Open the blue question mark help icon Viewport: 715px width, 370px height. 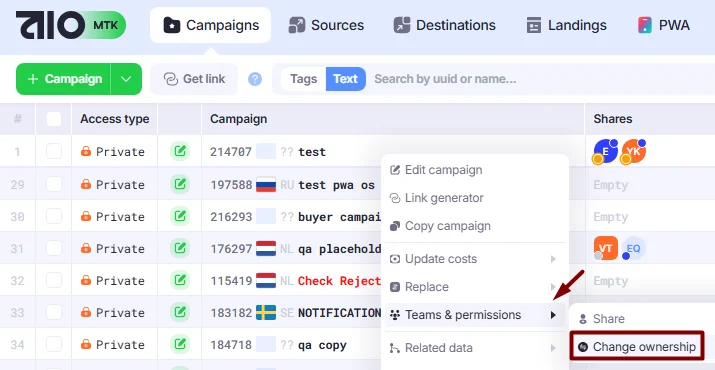tap(255, 79)
